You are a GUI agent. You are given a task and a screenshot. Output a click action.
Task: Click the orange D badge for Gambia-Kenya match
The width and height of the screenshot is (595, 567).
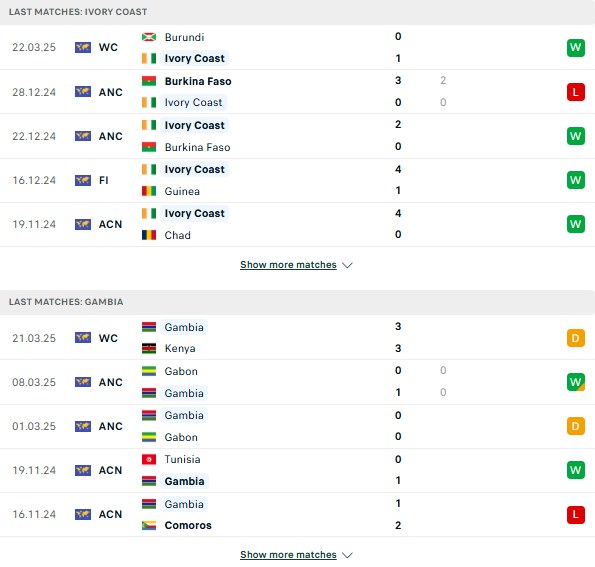click(575, 338)
